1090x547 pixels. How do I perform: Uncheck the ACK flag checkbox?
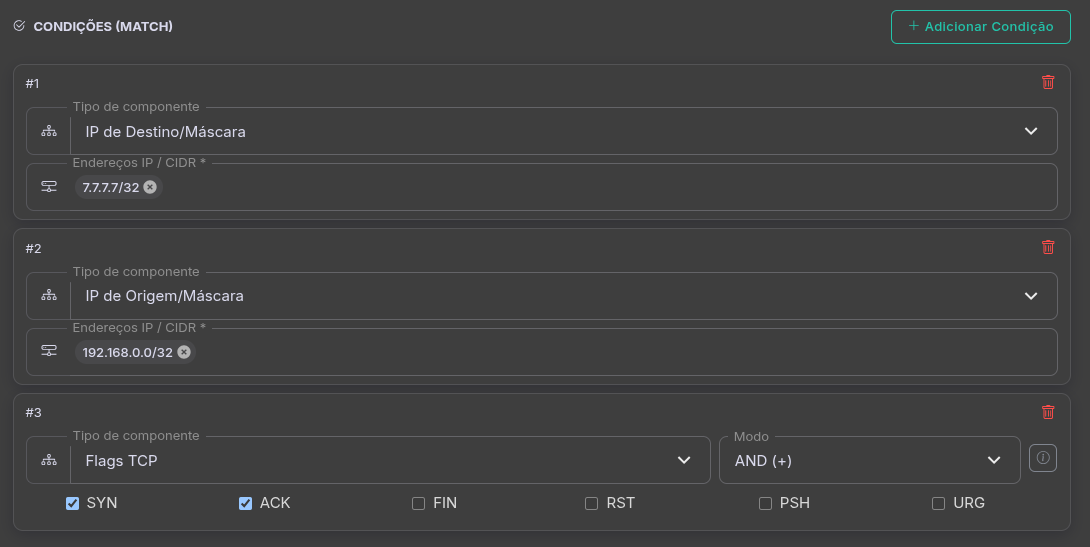[x=246, y=503]
